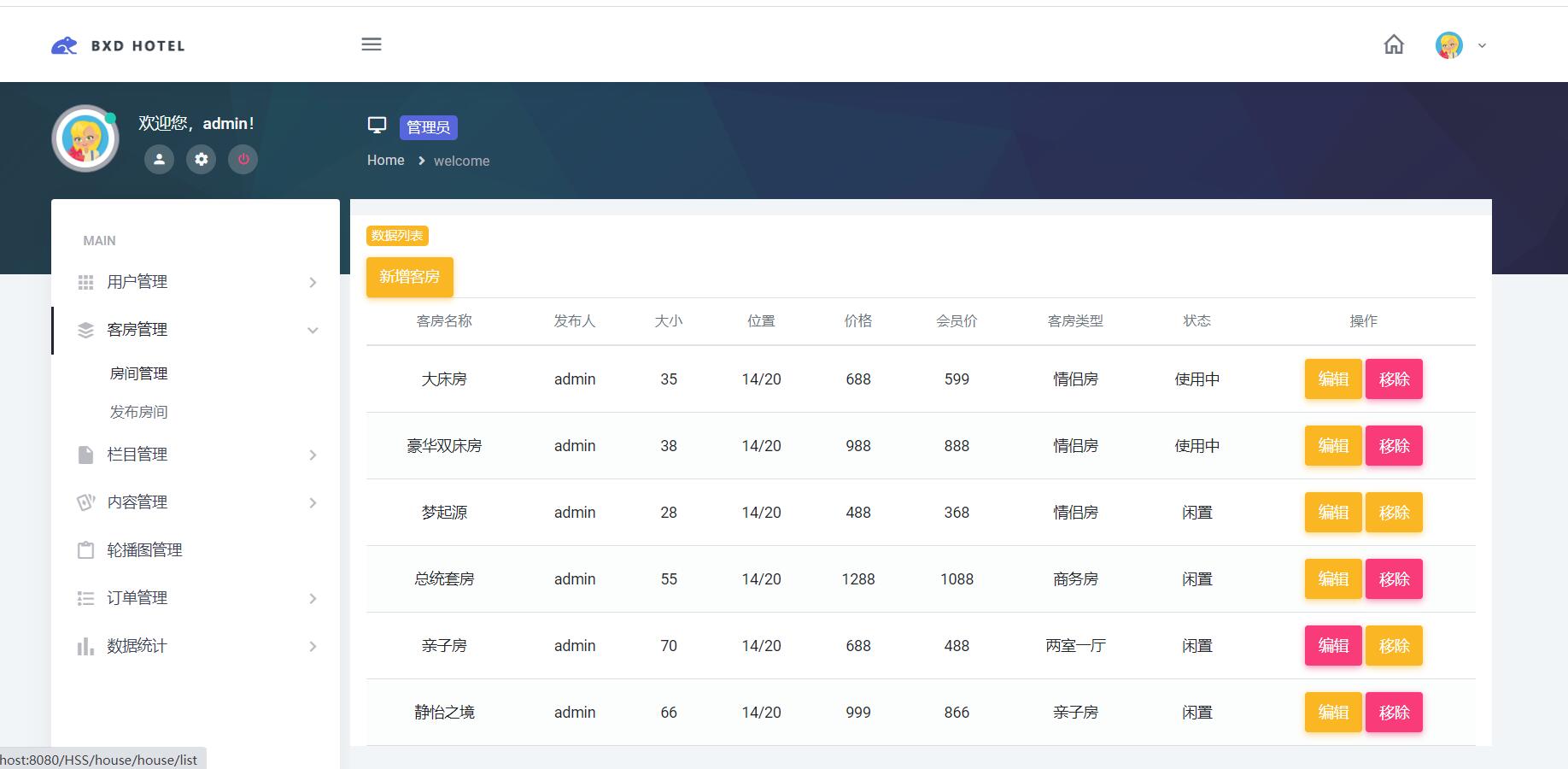Click the welcome breadcrumb text
1568x769 pixels.
click(462, 161)
